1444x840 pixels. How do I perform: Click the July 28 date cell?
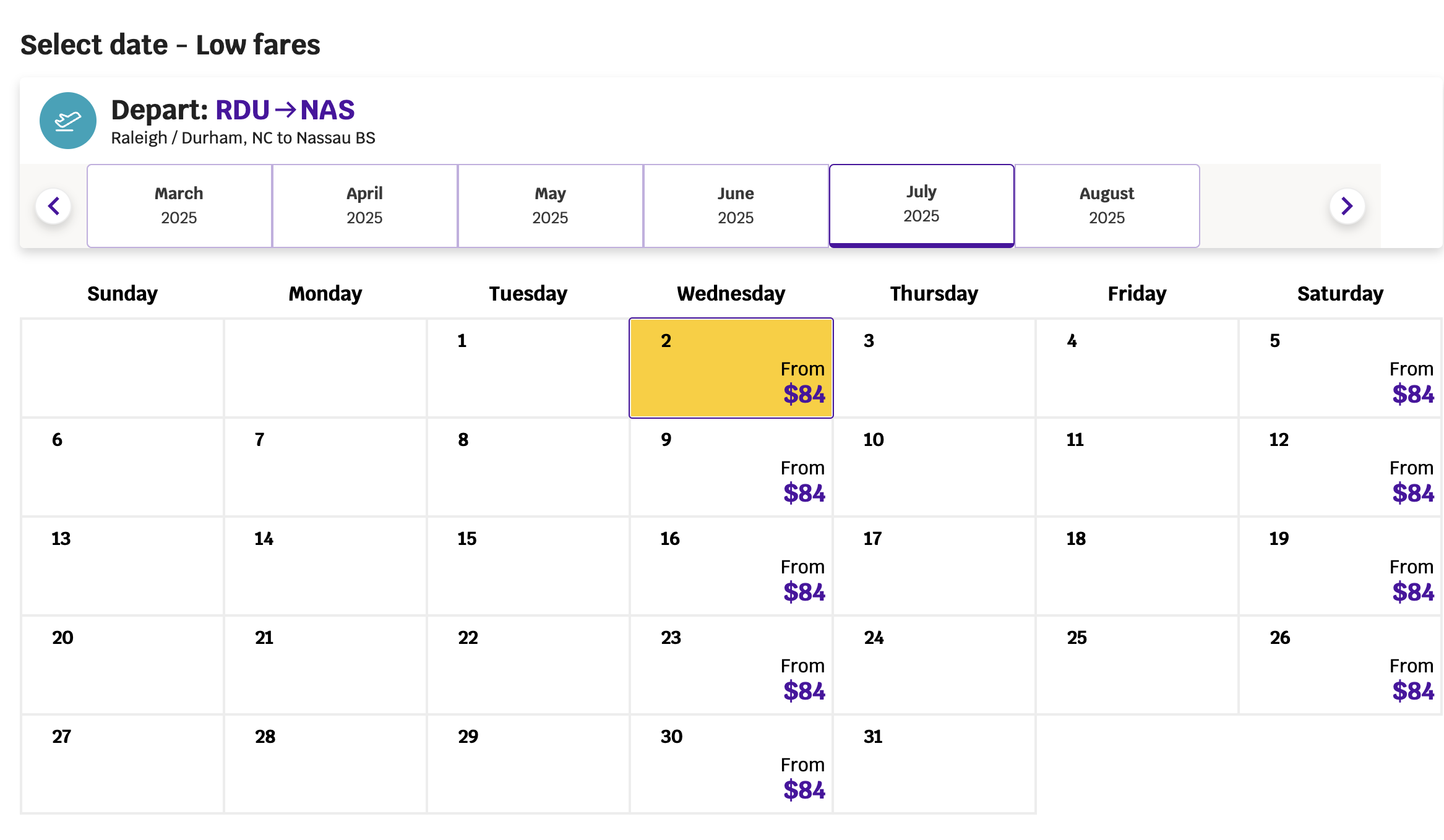[325, 764]
